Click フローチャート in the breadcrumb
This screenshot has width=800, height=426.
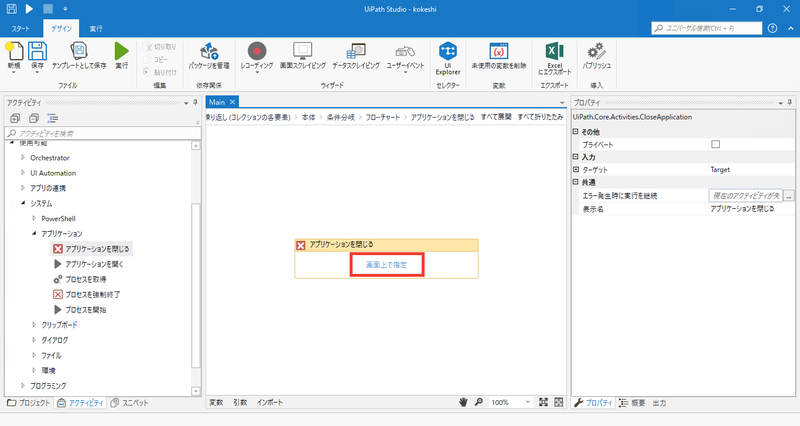pyautogui.click(x=383, y=117)
